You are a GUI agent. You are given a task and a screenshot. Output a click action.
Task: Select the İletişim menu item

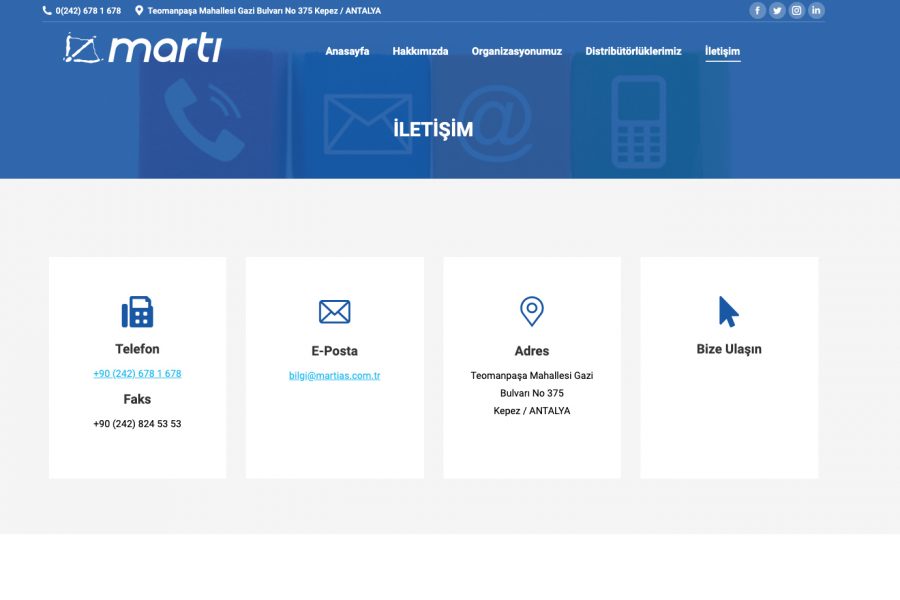point(722,51)
